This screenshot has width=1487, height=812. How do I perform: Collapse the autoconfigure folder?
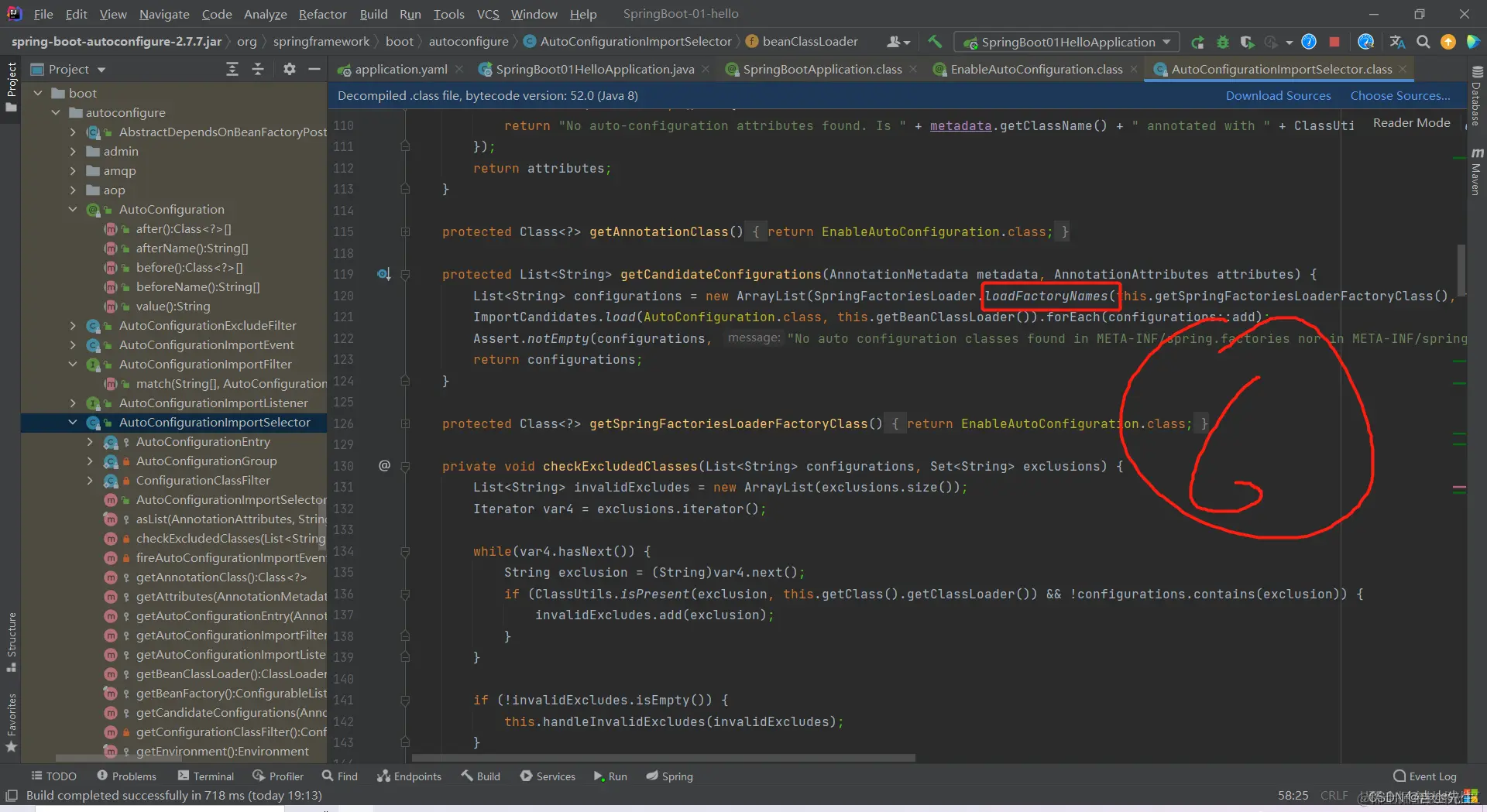coord(56,112)
